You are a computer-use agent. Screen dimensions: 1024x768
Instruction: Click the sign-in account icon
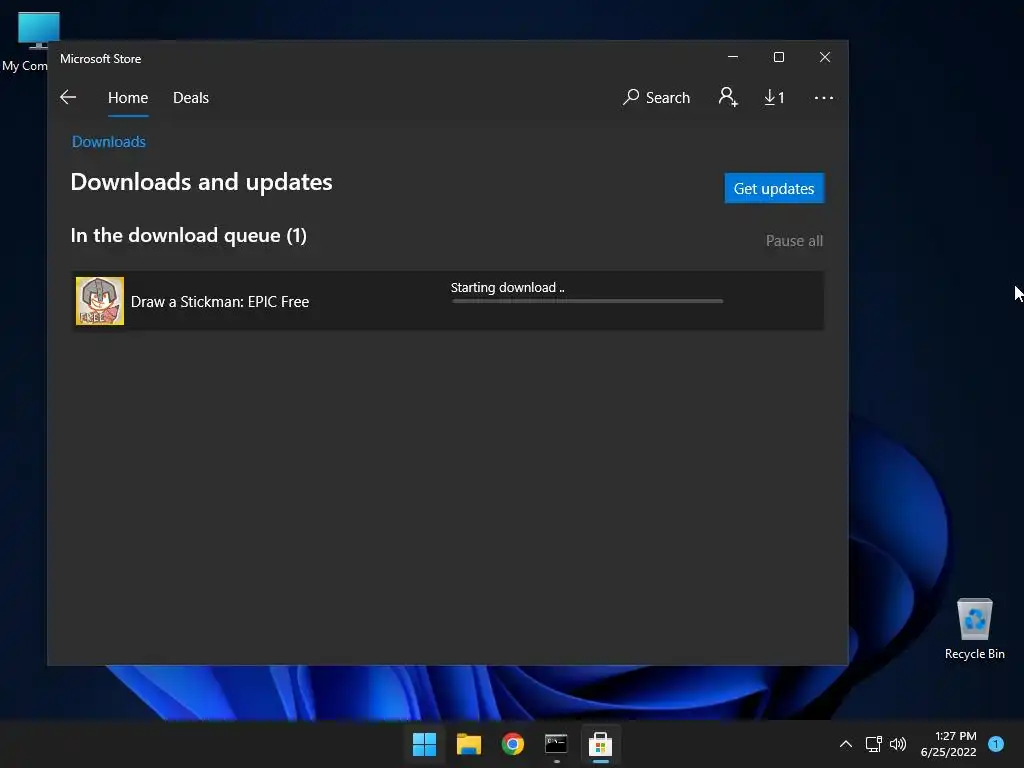coord(728,97)
